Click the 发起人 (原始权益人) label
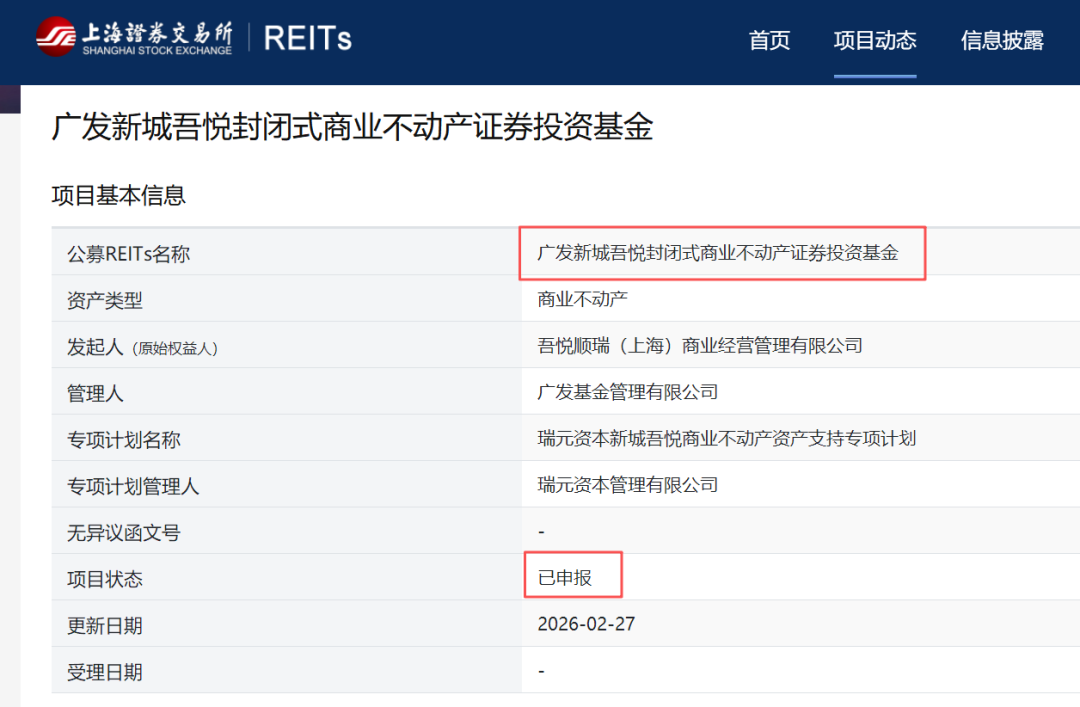Image resolution: width=1080 pixels, height=707 pixels. tap(142, 347)
